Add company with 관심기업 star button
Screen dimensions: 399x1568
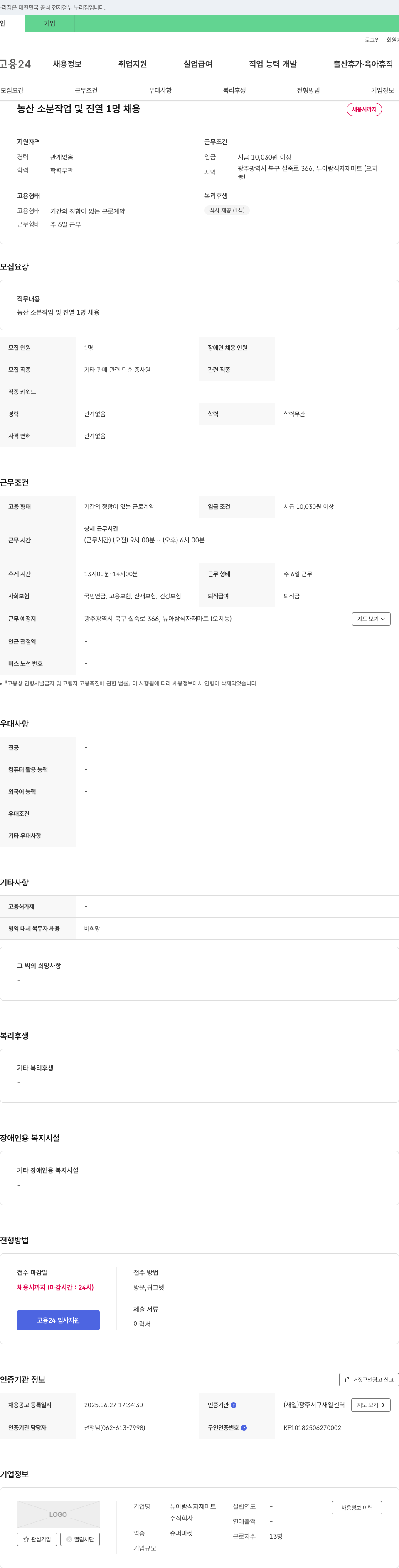tap(37, 1539)
